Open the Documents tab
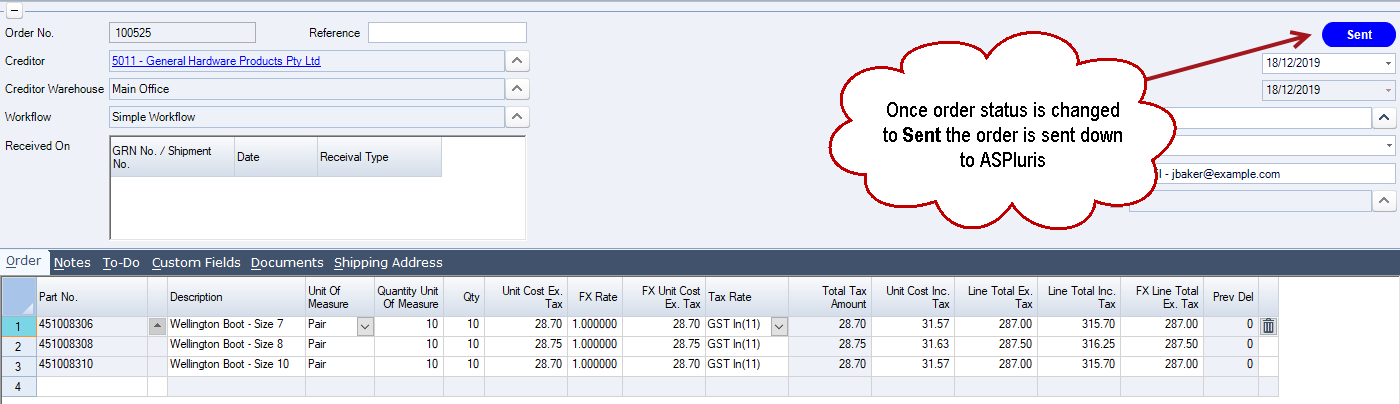 (287, 263)
